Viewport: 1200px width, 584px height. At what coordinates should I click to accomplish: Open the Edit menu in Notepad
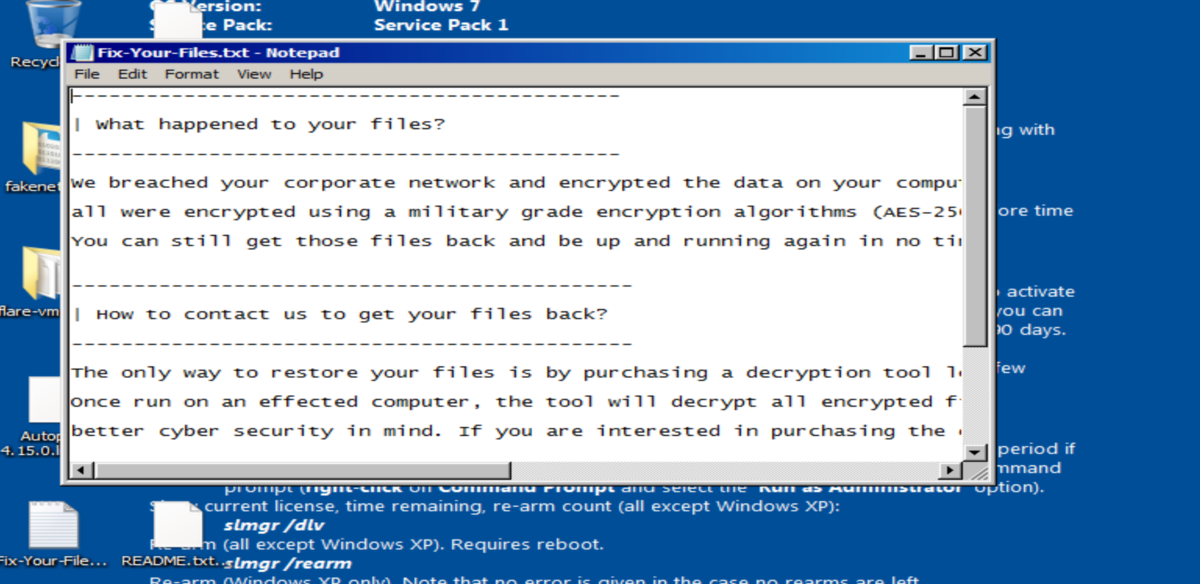[132, 74]
